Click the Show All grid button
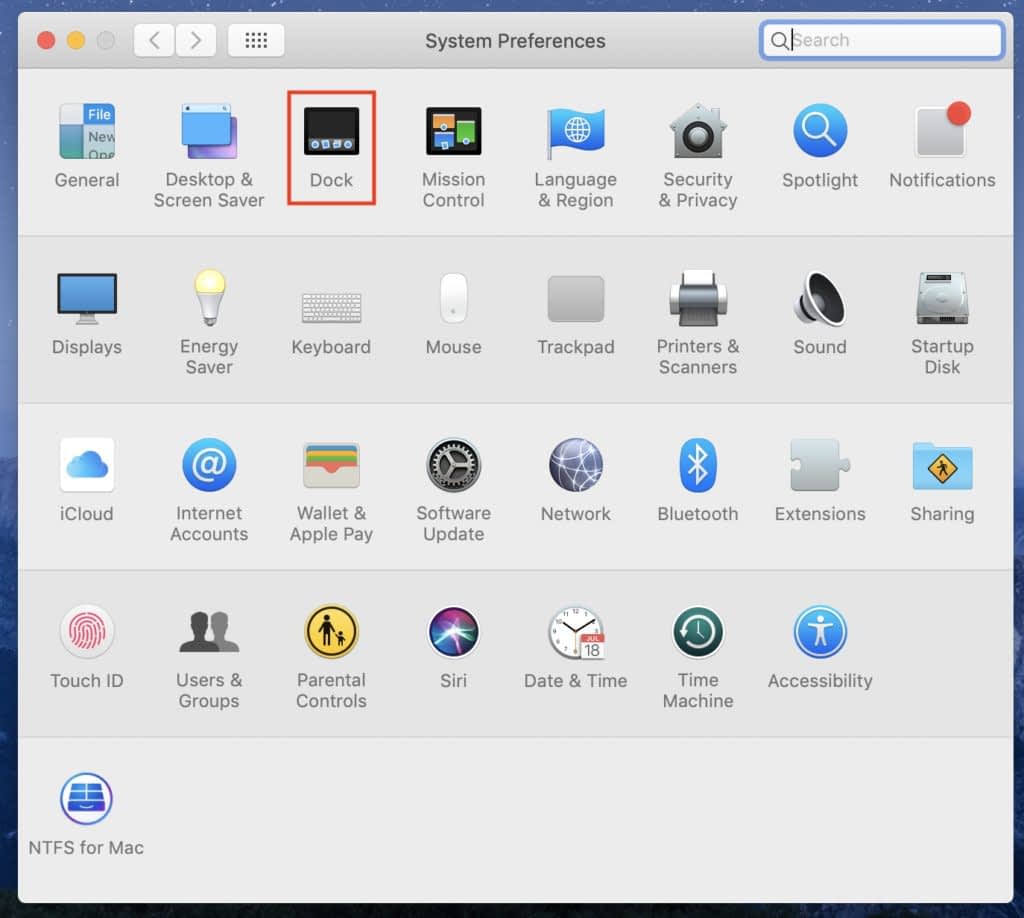This screenshot has width=1024, height=918. (256, 40)
